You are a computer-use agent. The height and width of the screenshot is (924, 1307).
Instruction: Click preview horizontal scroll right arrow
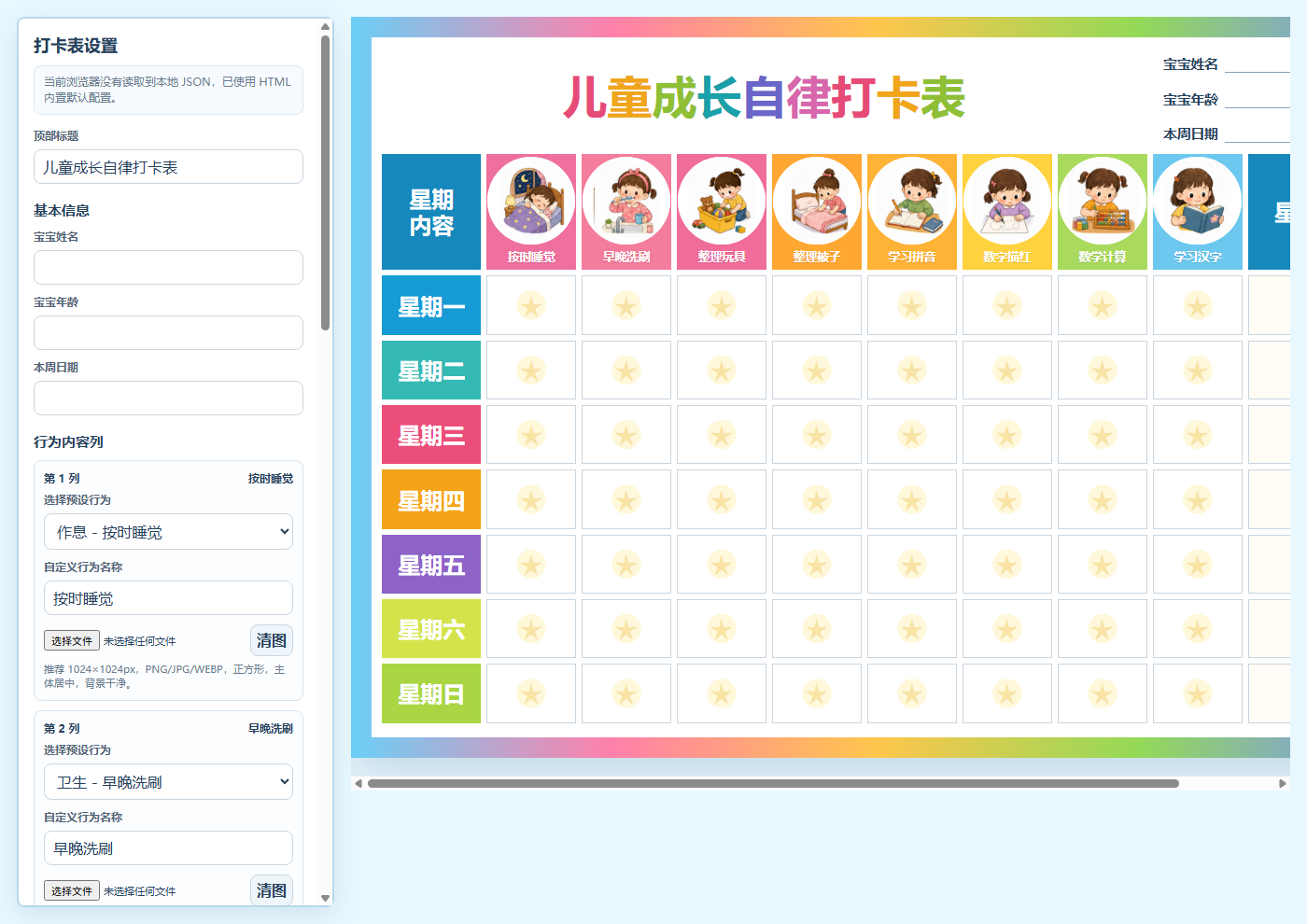[1283, 784]
